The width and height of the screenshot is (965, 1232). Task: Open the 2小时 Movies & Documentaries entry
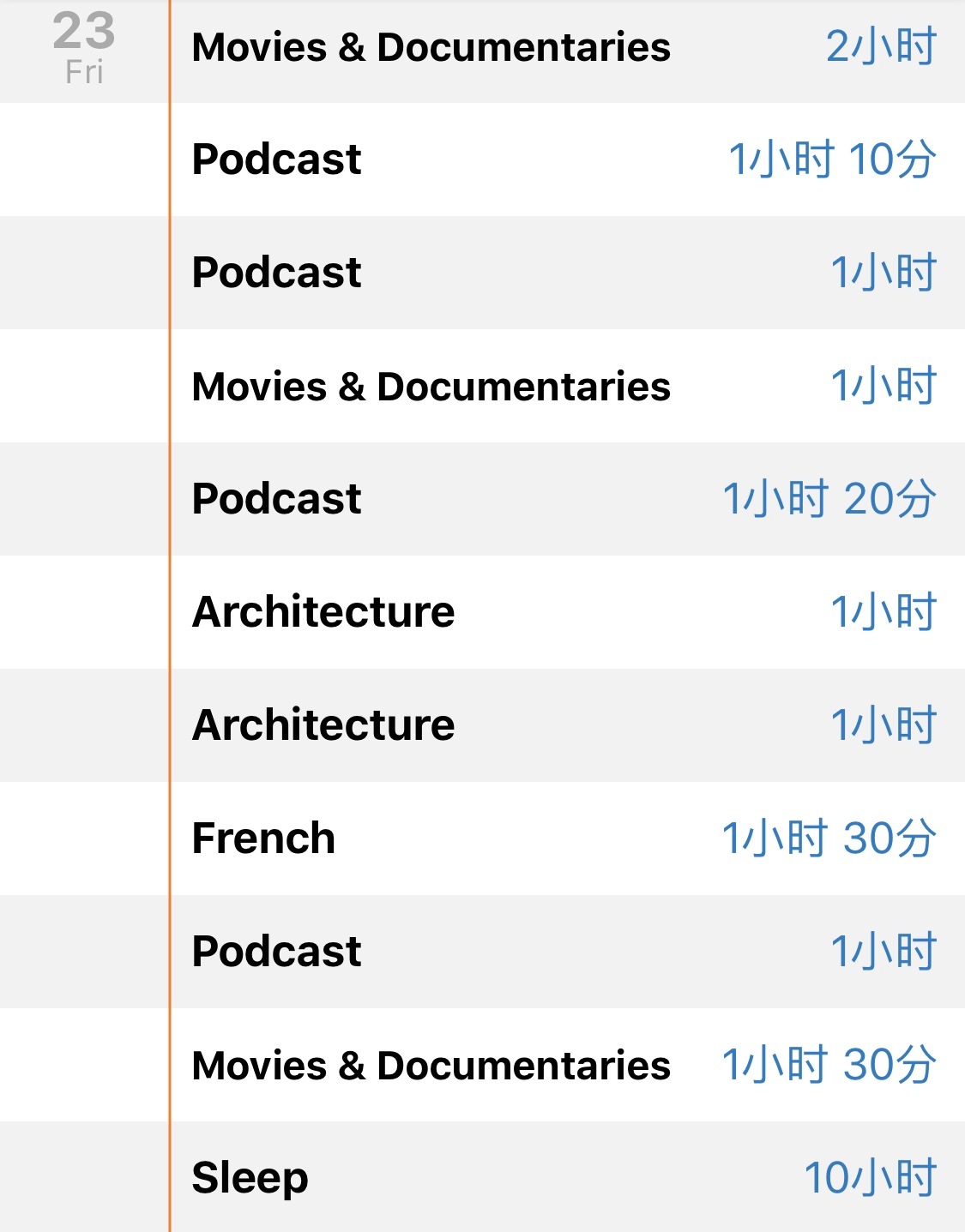pyautogui.click(x=567, y=47)
